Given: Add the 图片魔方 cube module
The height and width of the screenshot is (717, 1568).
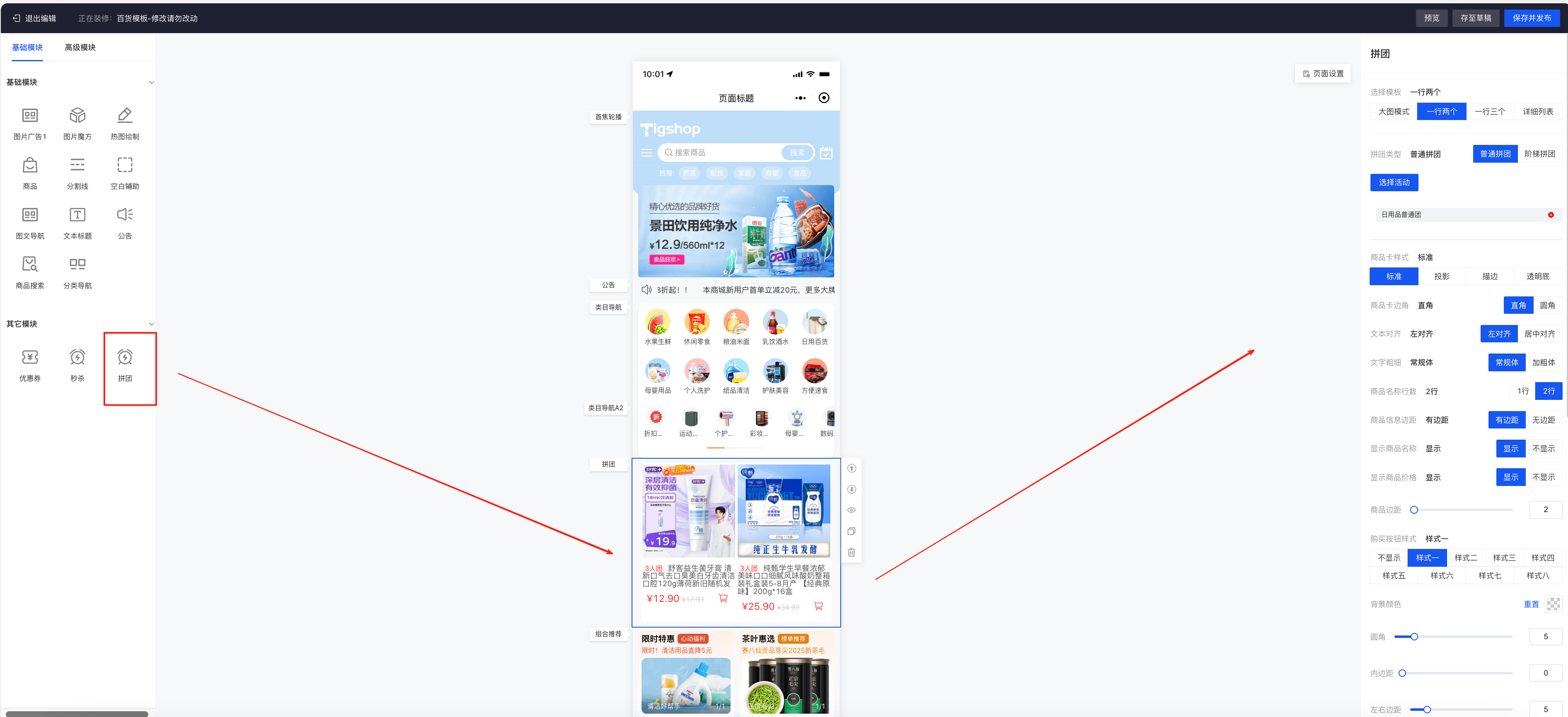Looking at the screenshot, I should pos(77,122).
